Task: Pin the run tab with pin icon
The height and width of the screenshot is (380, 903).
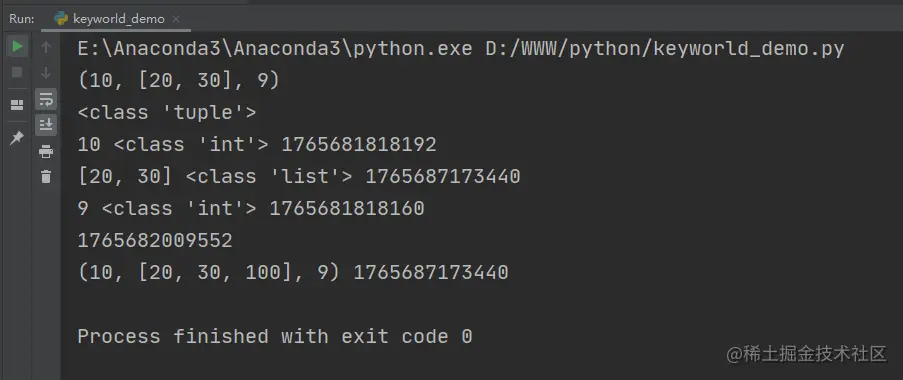Action: [17, 138]
